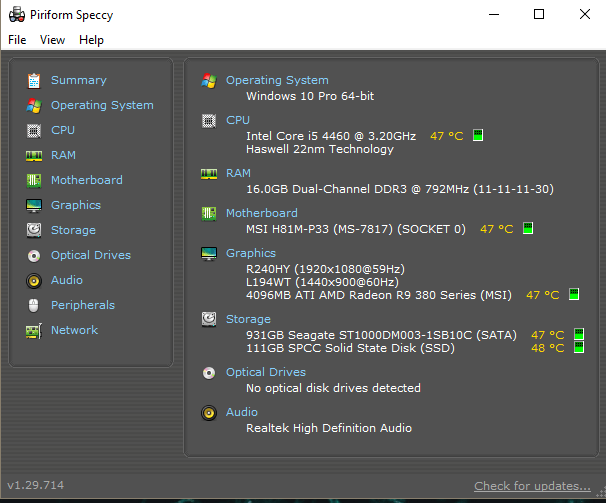The image size is (606, 503).
Task: Select Peripherals in the sidebar
Action: (83, 305)
